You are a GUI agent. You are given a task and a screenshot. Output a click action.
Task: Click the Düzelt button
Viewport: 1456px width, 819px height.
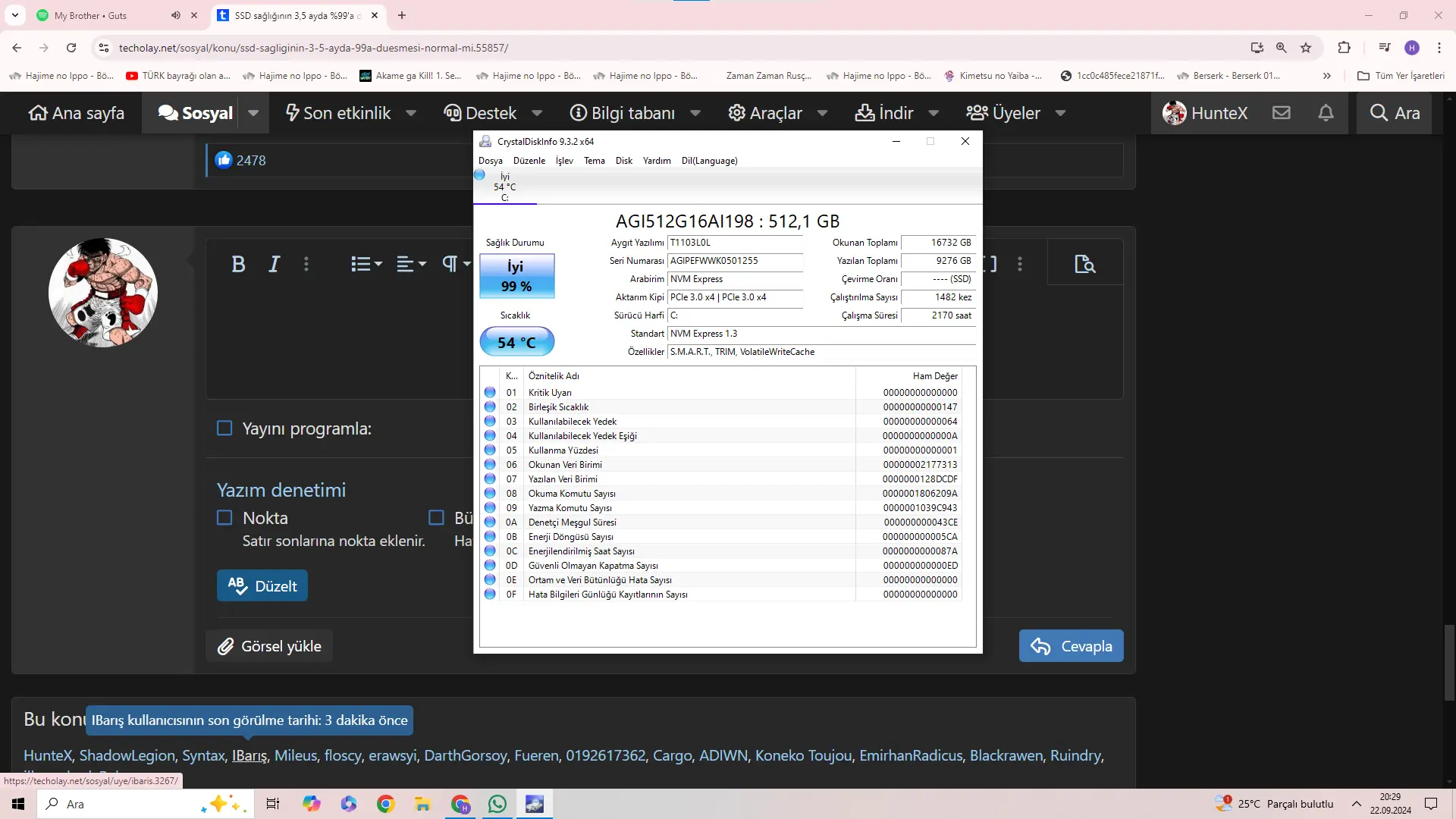click(x=262, y=585)
